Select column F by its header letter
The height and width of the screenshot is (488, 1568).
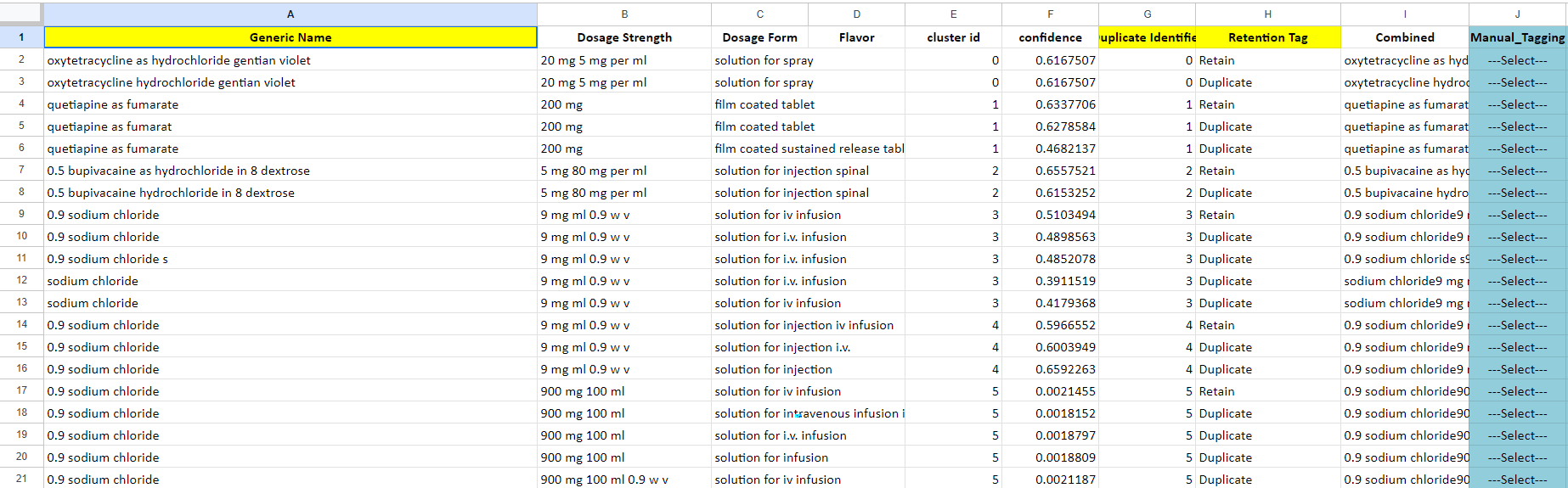coord(1050,14)
